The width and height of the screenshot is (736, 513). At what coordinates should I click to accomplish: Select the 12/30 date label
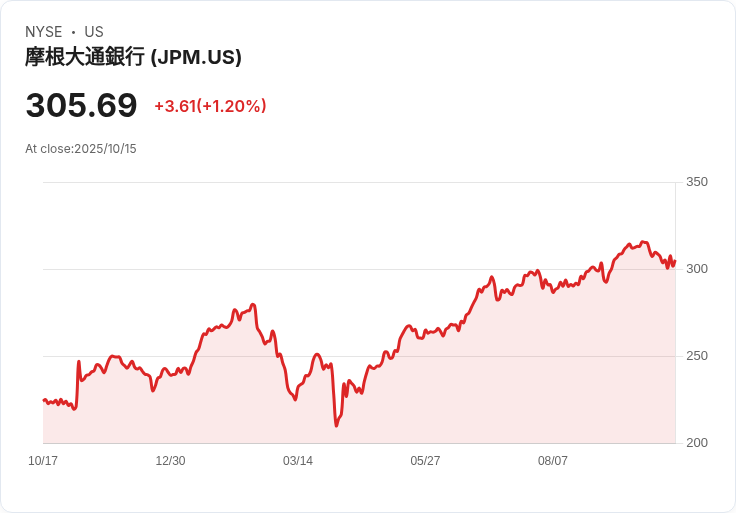[170, 461]
